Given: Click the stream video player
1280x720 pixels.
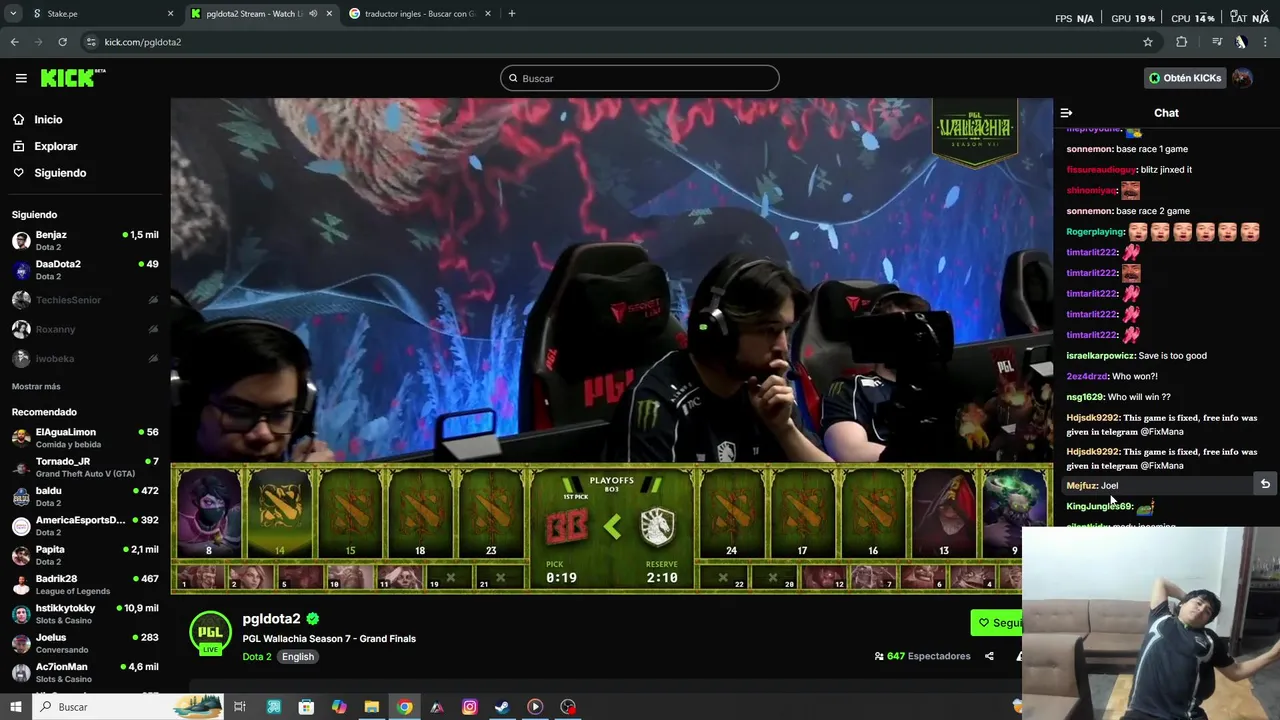Looking at the screenshot, I should pos(611,345).
